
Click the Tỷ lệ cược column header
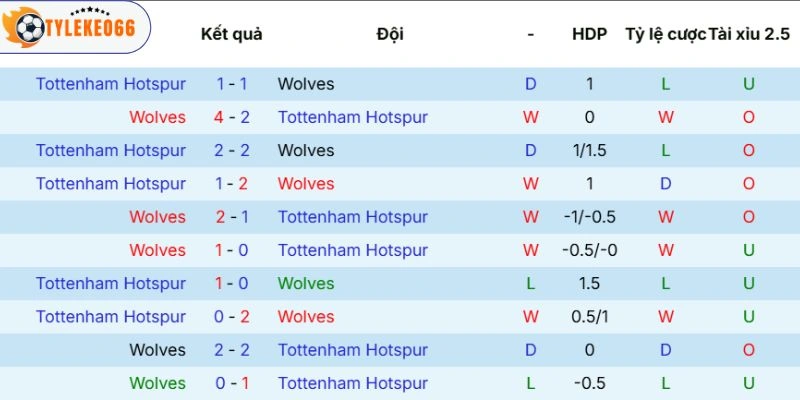coord(665,34)
